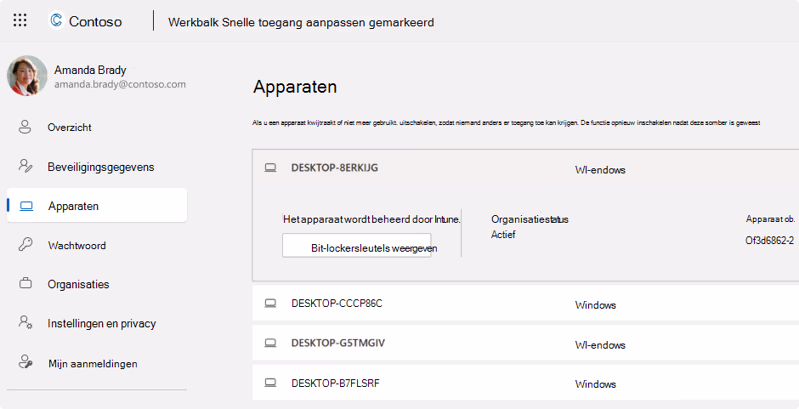Select Wachtwoord in the sidebar
This screenshot has width=799, height=409.
tap(76, 245)
